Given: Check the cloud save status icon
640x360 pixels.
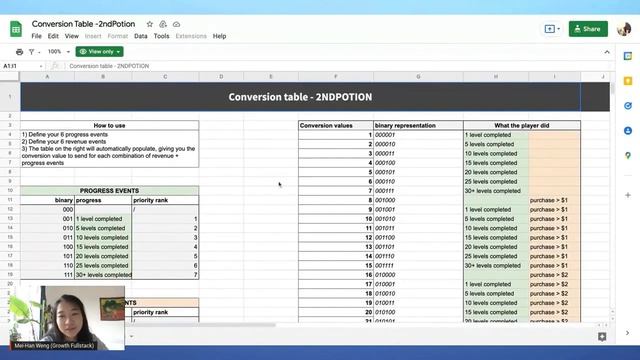Looking at the screenshot, I should pyautogui.click(x=176, y=24).
